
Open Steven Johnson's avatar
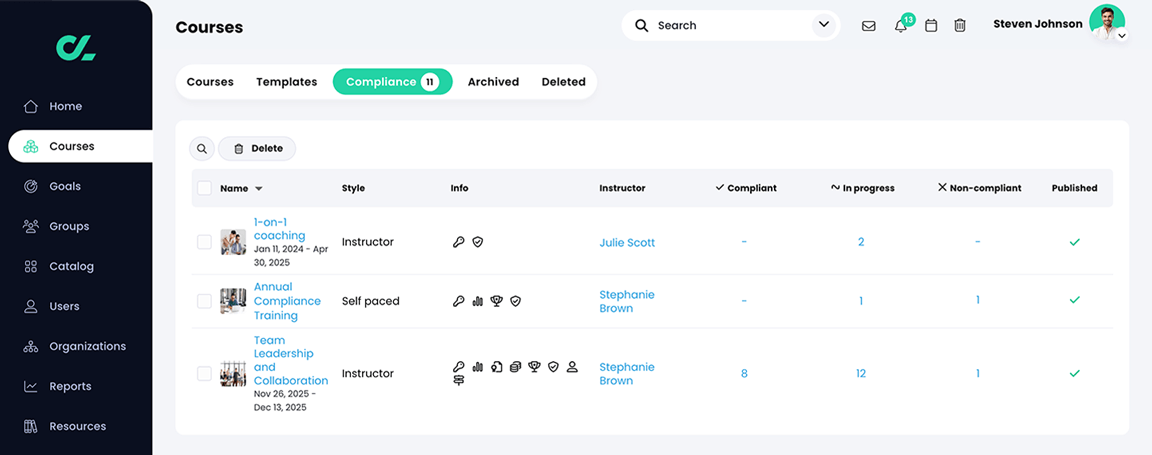click(x=1106, y=23)
